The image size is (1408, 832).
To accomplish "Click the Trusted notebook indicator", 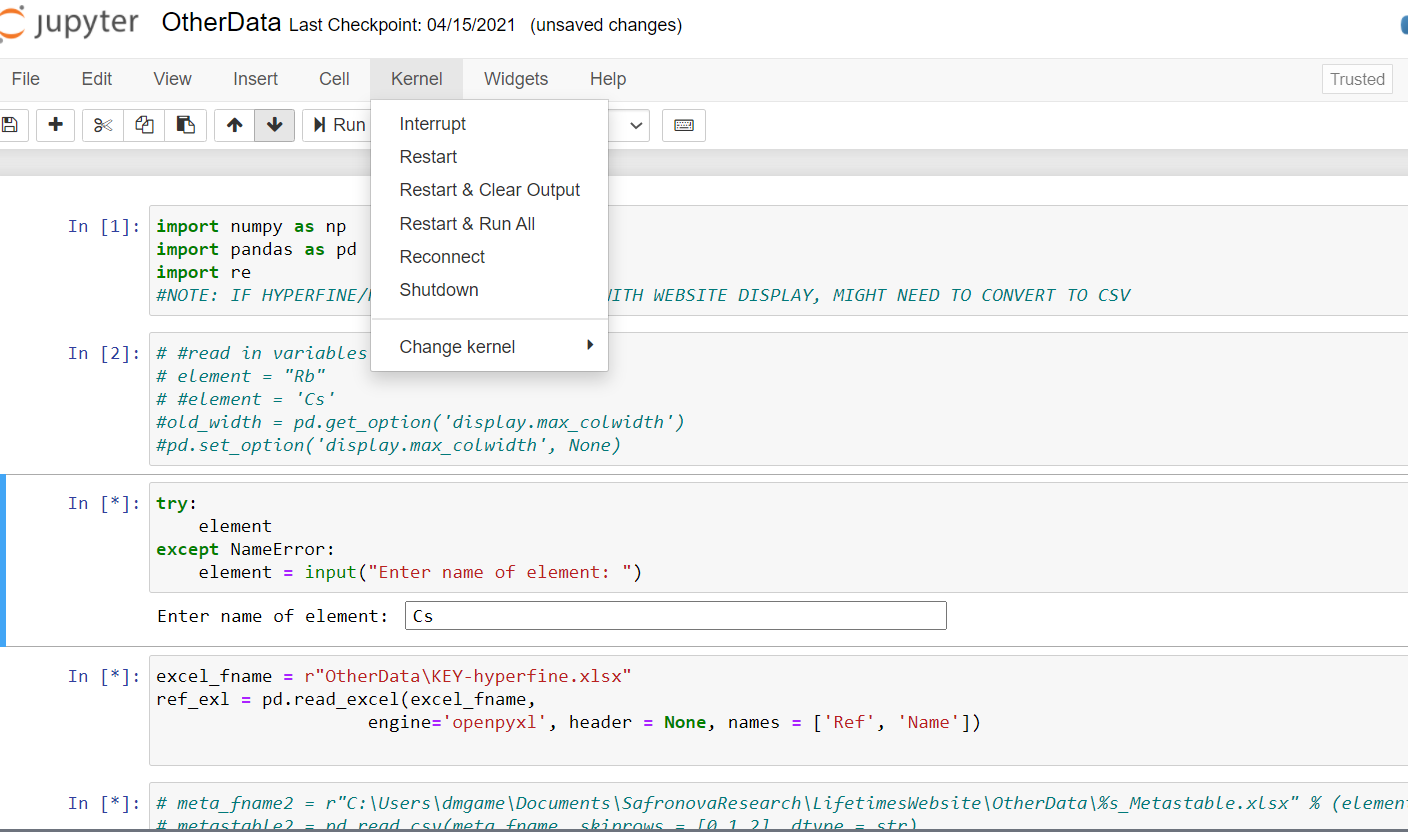I will (1357, 79).
